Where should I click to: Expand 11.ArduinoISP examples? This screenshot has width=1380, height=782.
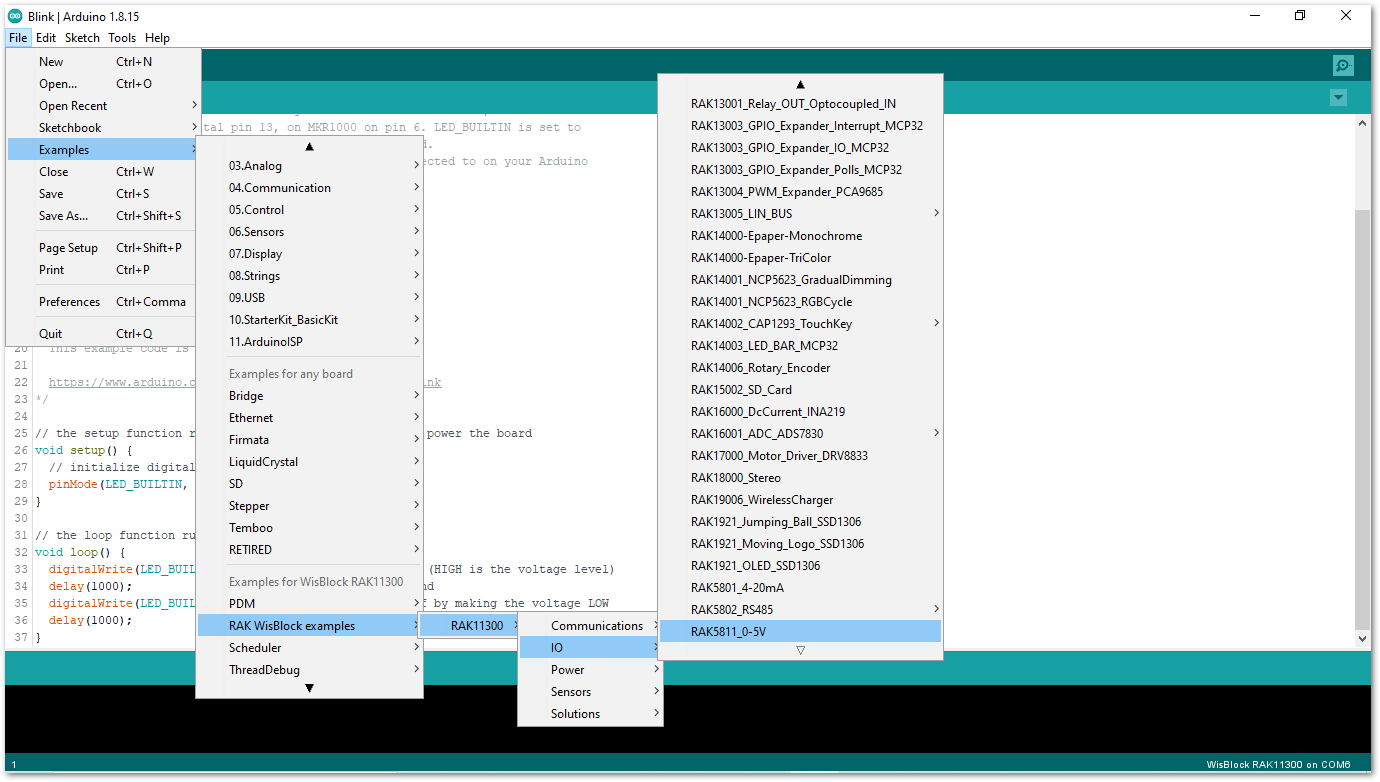(310, 342)
